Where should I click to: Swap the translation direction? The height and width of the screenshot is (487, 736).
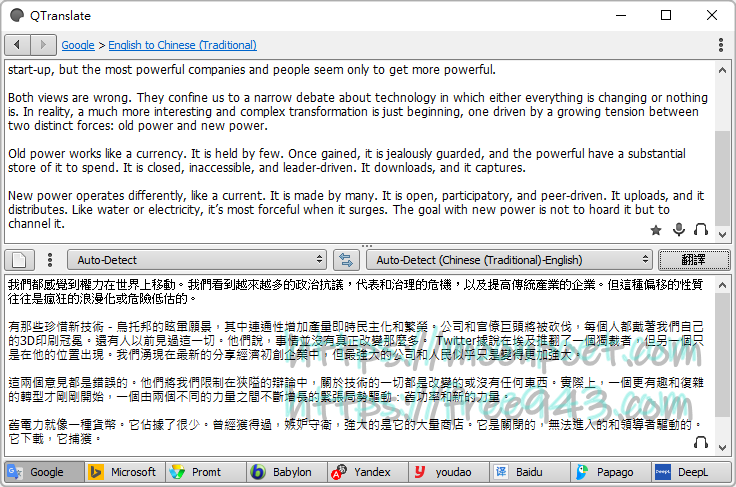346,260
